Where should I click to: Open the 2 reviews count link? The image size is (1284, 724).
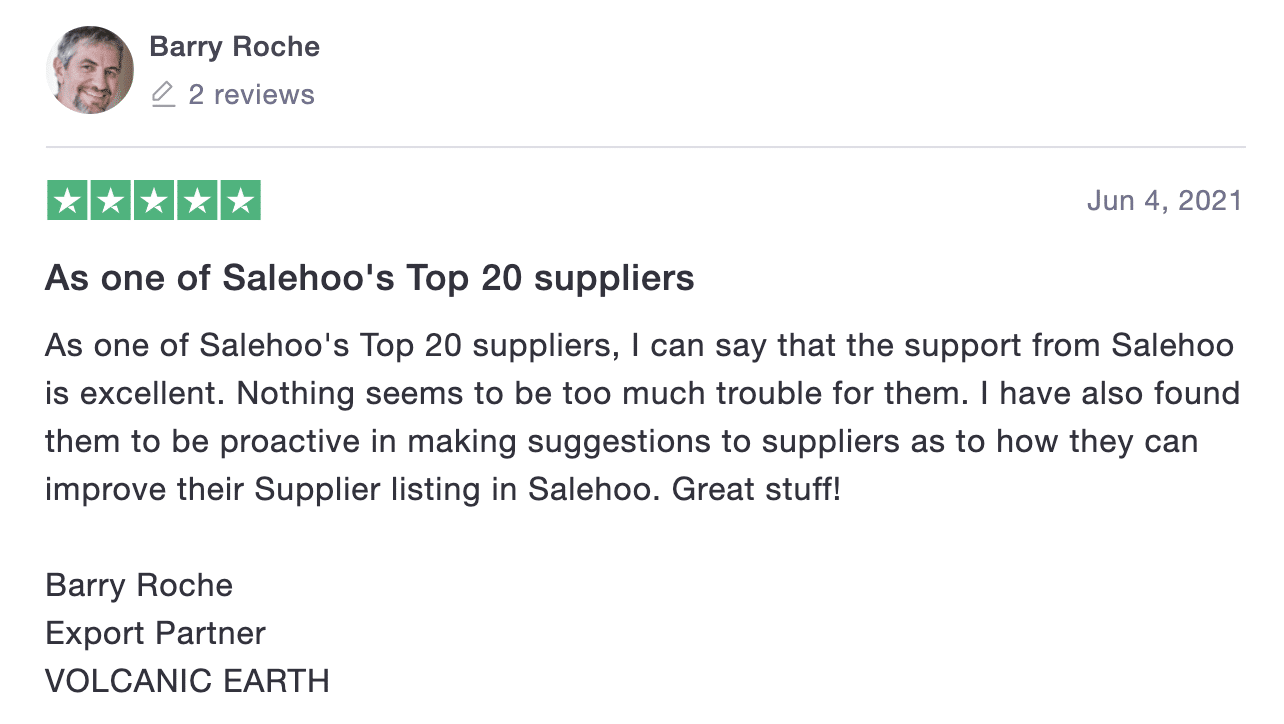click(x=251, y=95)
